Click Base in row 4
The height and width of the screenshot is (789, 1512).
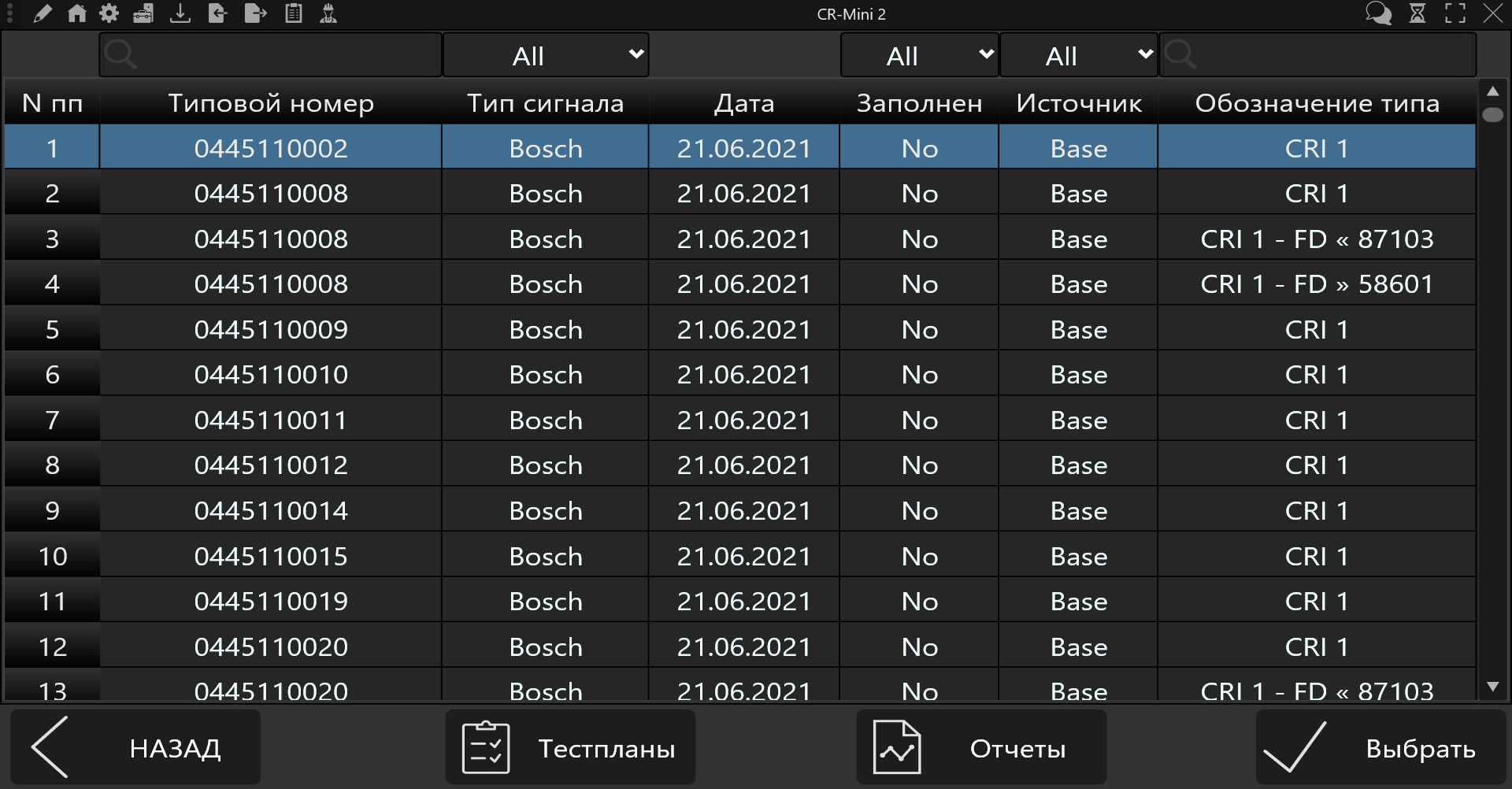pos(1079,284)
